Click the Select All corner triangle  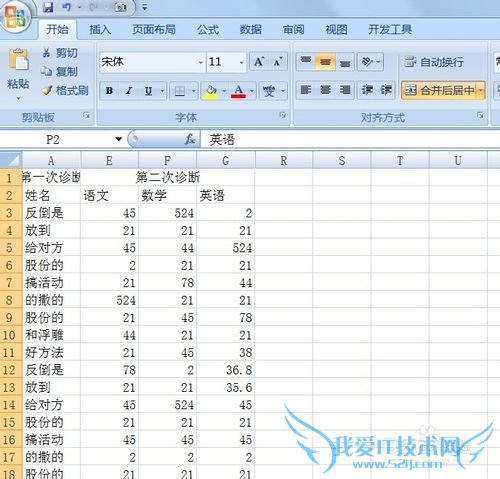pyautogui.click(x=11, y=160)
